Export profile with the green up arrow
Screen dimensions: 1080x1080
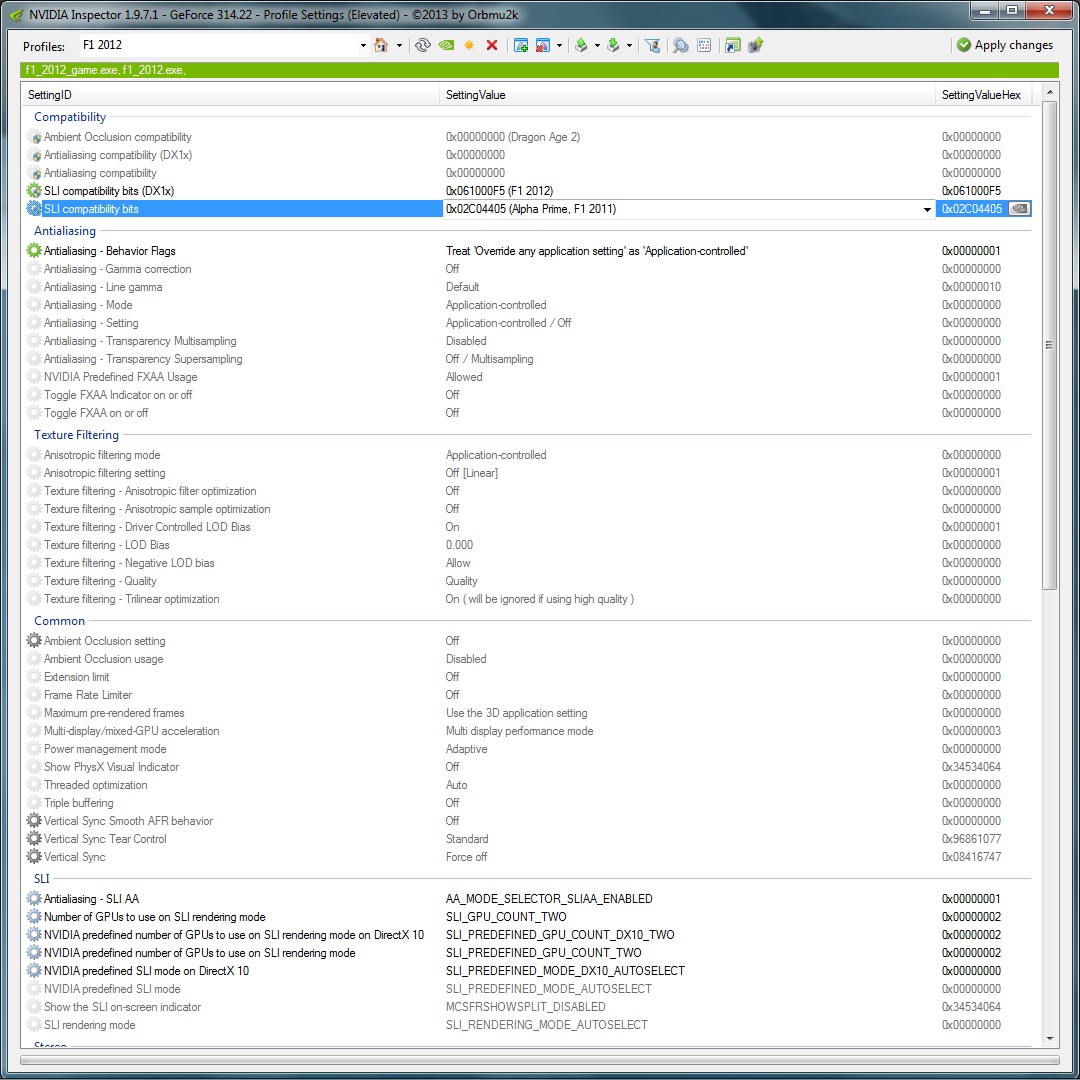pyautogui.click(x=581, y=45)
